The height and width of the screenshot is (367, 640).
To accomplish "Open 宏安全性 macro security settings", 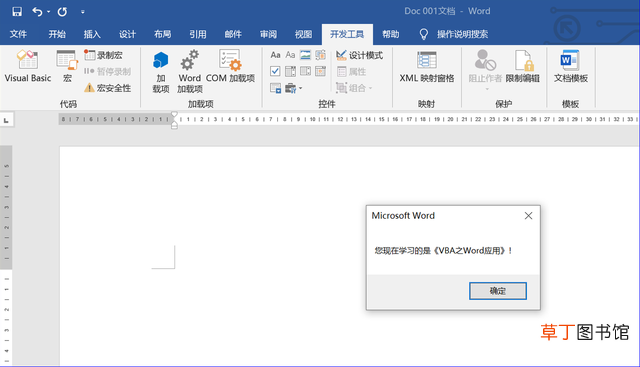I will (107, 88).
